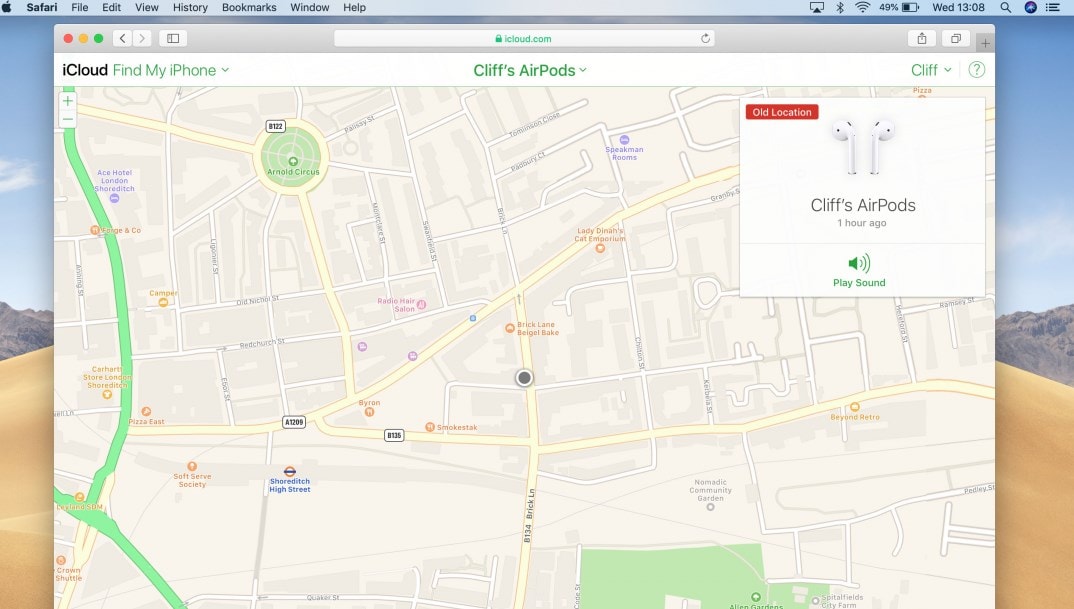The height and width of the screenshot is (609, 1074).
Task: Open AirPlay display menu bar icon
Action: 816,8
